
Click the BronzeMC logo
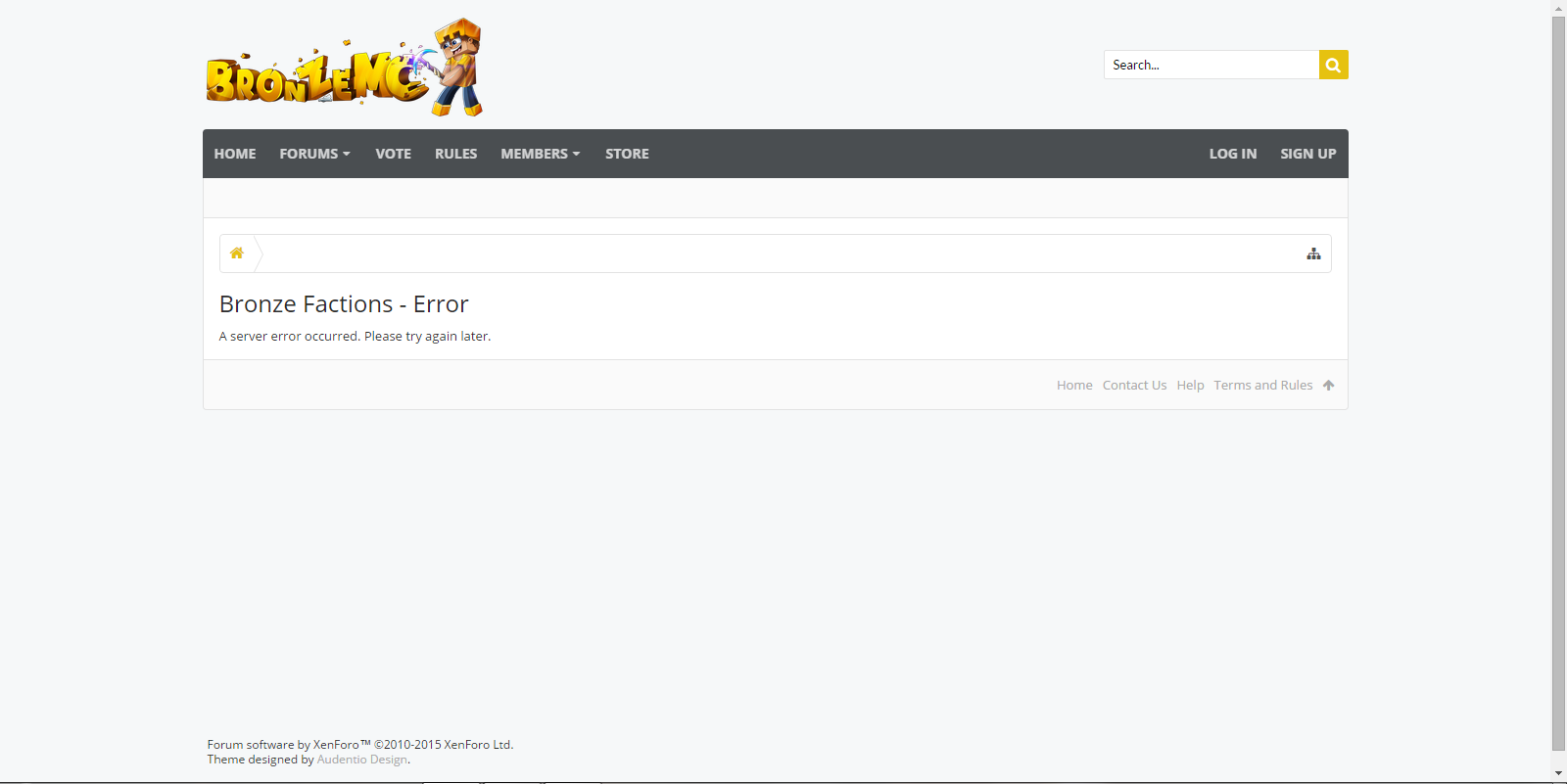coord(344,69)
